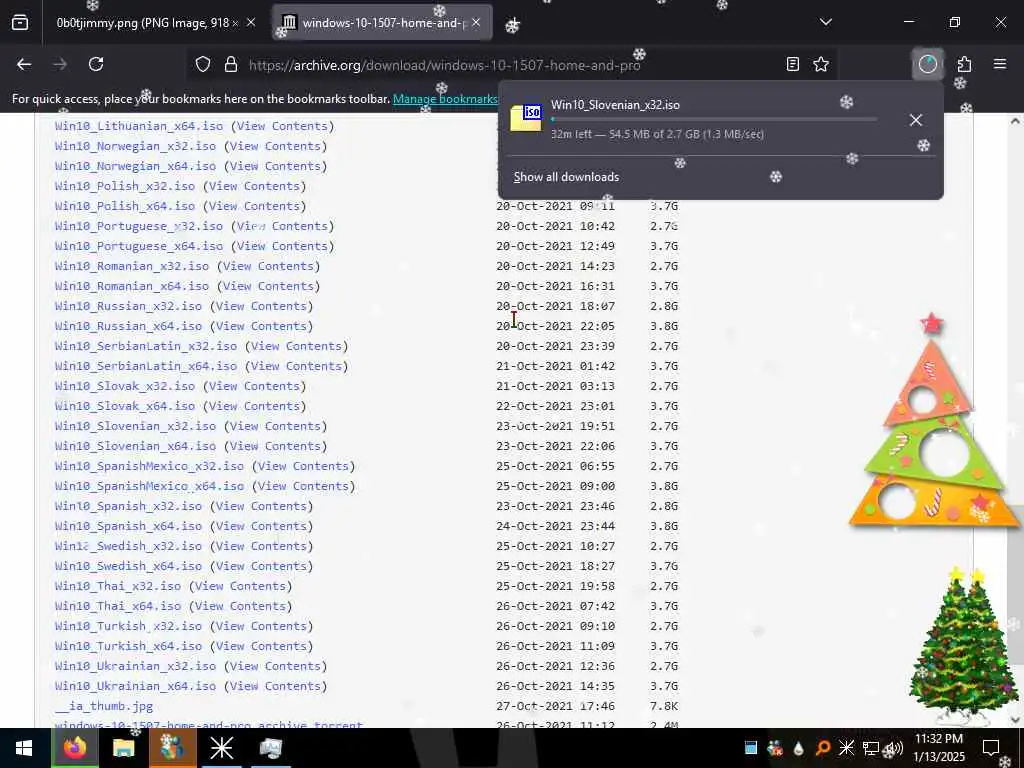The image size is (1024, 768).
Task: Open the Firefox application menu
Action: pyautogui.click(x=1000, y=64)
